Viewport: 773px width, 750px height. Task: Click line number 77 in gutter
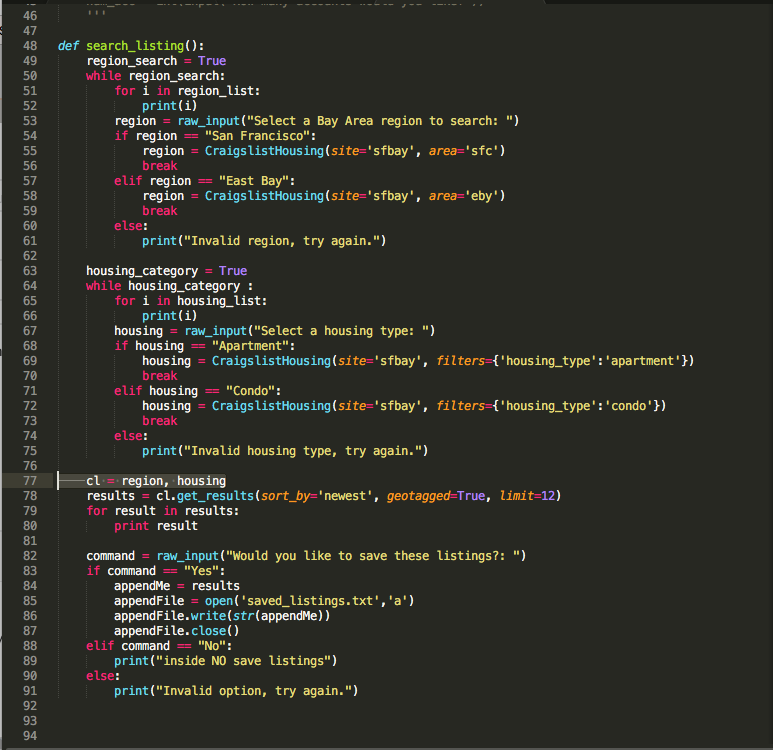point(30,481)
